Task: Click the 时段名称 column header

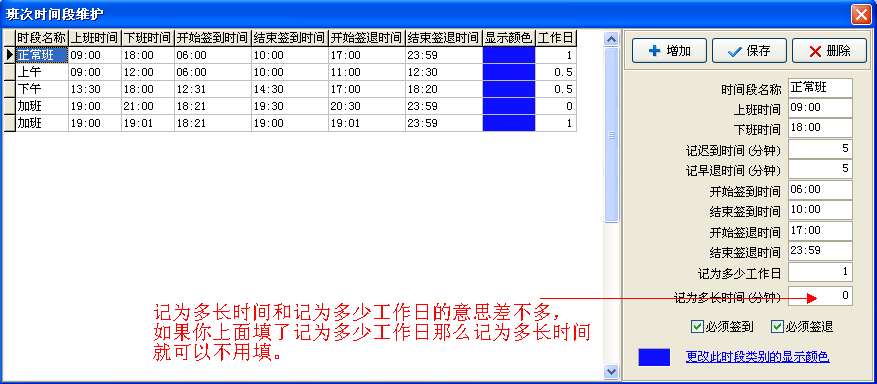Action: click(42, 39)
